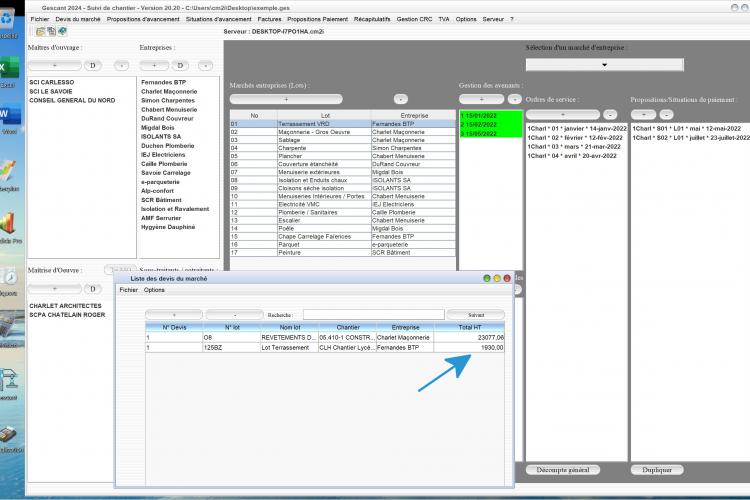Remove Maître d'ouvrage with minus button
This screenshot has height=500, width=750.
(x=121, y=66)
